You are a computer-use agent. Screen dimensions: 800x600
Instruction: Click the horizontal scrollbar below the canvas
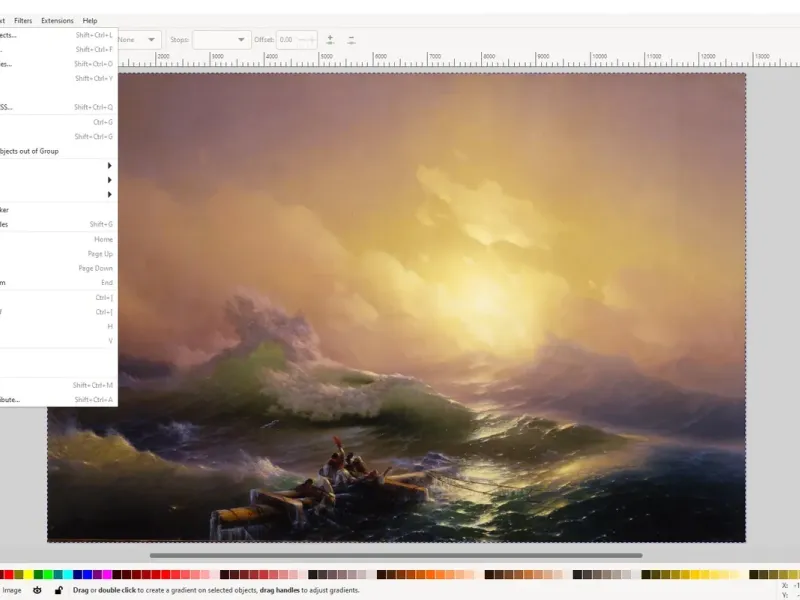[x=396, y=556]
